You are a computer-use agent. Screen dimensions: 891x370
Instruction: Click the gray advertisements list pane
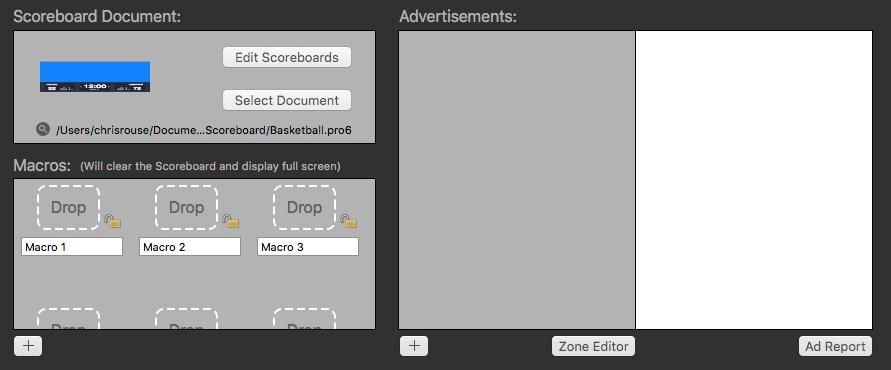(x=517, y=180)
